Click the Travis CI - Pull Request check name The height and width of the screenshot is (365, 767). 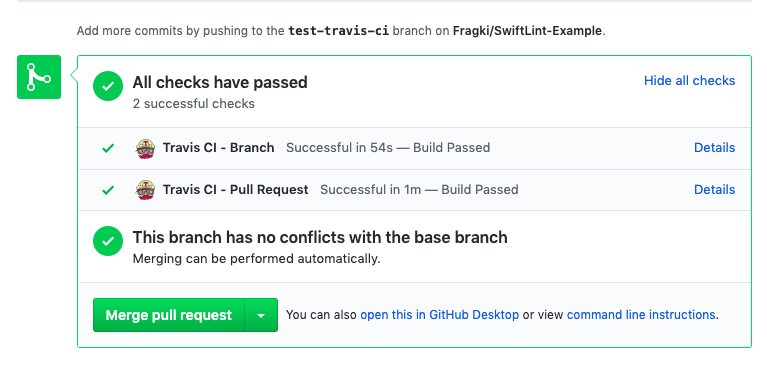coord(235,189)
